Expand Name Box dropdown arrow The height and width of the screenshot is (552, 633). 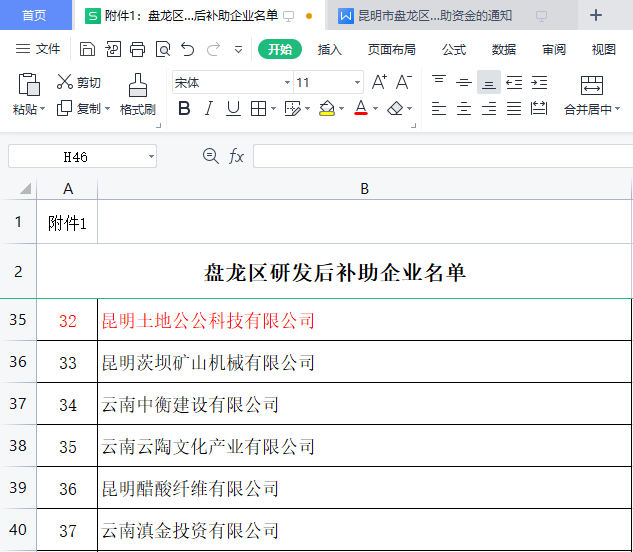[151, 156]
